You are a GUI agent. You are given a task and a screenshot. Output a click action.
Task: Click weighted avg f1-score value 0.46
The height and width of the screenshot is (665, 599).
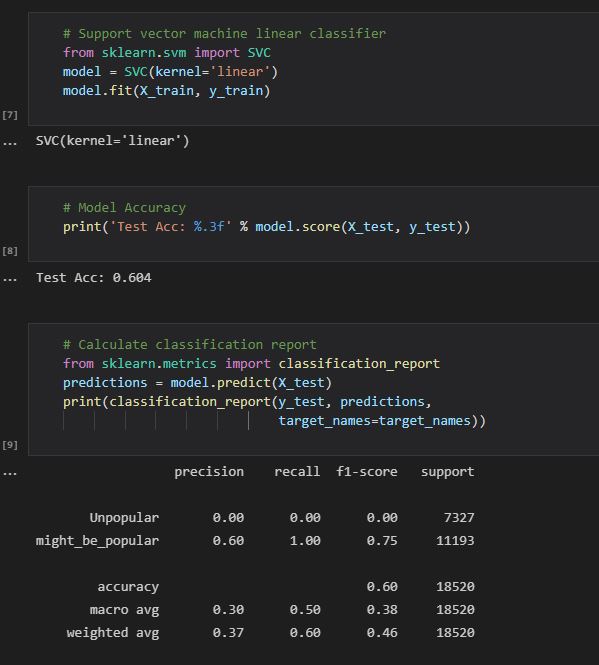click(382, 633)
